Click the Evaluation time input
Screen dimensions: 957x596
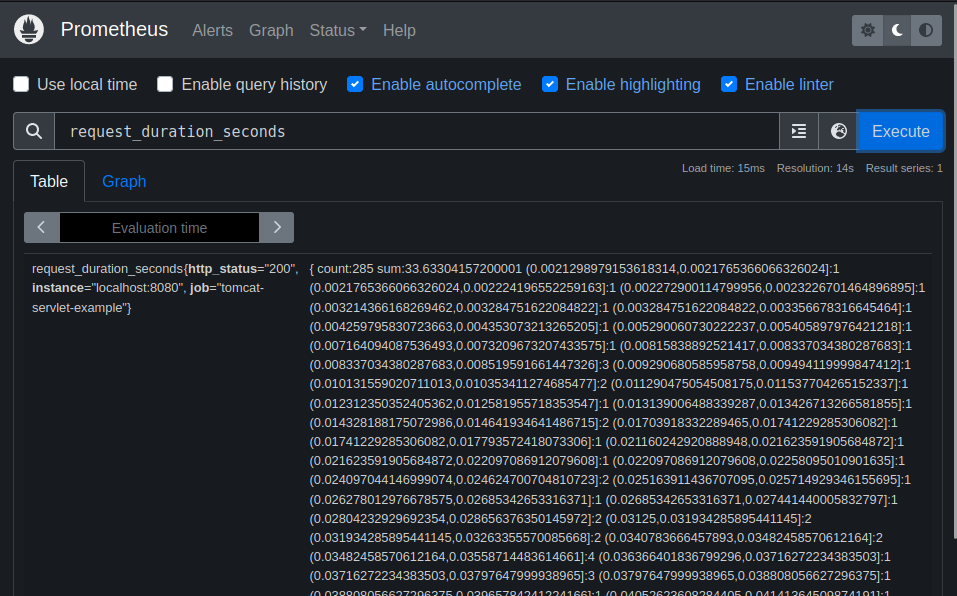[159, 228]
